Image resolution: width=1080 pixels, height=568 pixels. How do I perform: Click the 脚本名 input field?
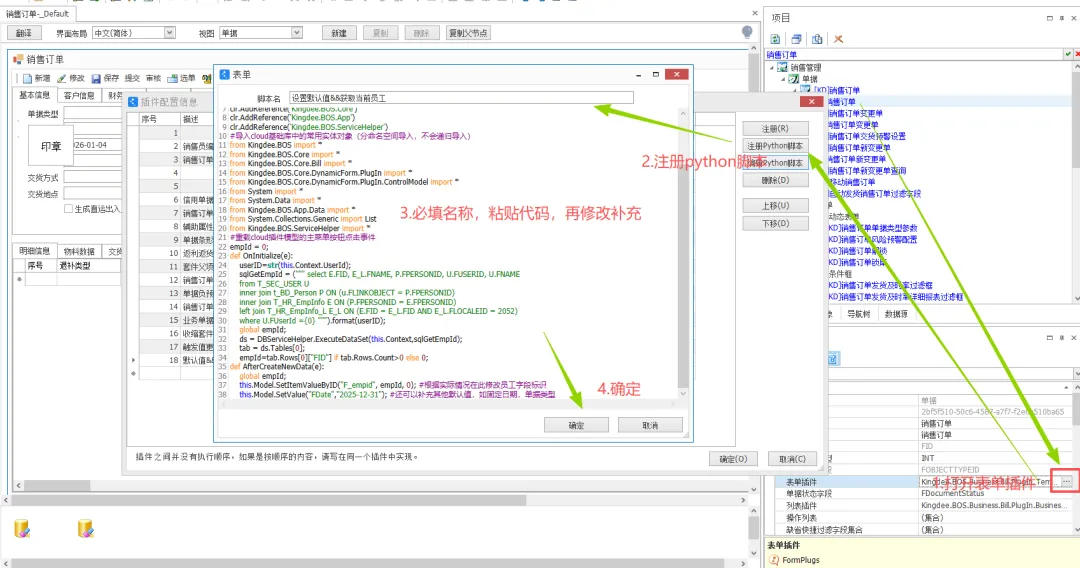click(461, 98)
